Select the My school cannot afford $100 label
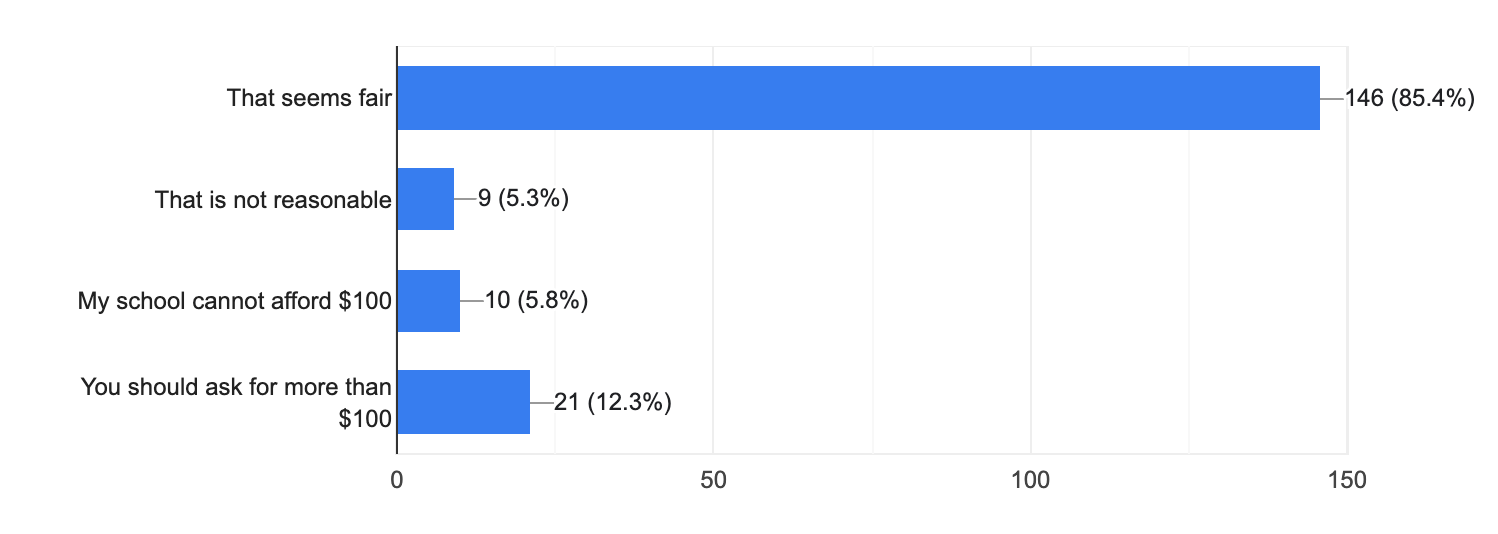 [235, 301]
